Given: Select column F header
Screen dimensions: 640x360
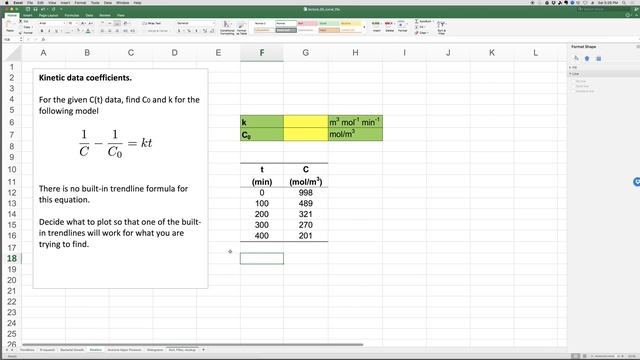Looking at the screenshot, I should coord(262,53).
